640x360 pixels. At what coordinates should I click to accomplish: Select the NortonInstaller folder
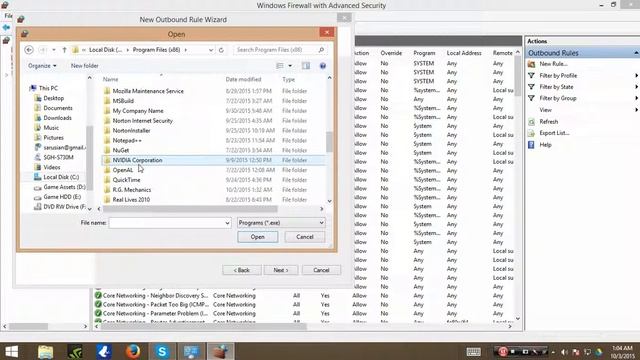point(131,131)
